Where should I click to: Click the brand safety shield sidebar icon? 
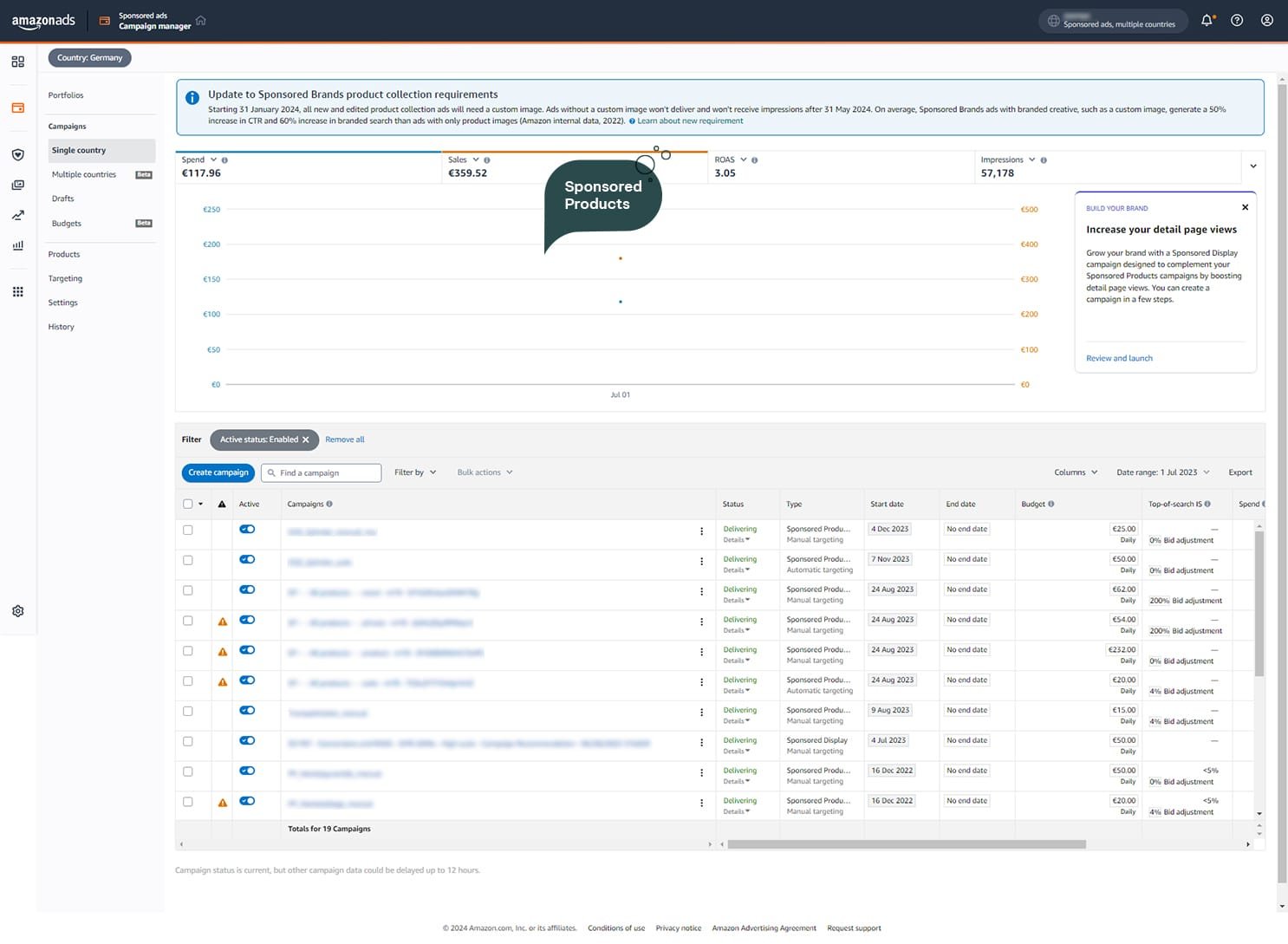[x=18, y=155]
